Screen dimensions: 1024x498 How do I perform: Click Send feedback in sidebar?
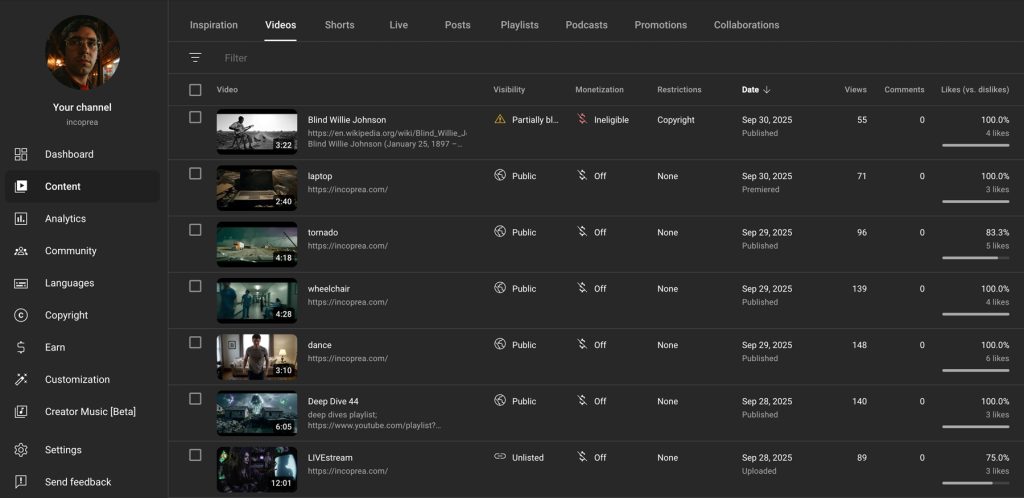click(x=78, y=482)
